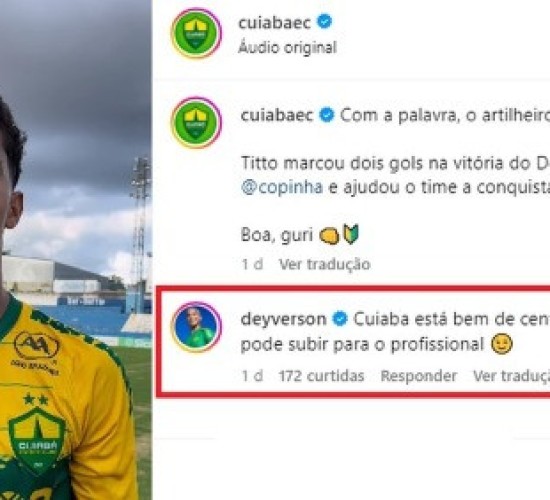Click the green shield emoji after 'Boa, guri'
The height and width of the screenshot is (500, 550).
(351, 234)
